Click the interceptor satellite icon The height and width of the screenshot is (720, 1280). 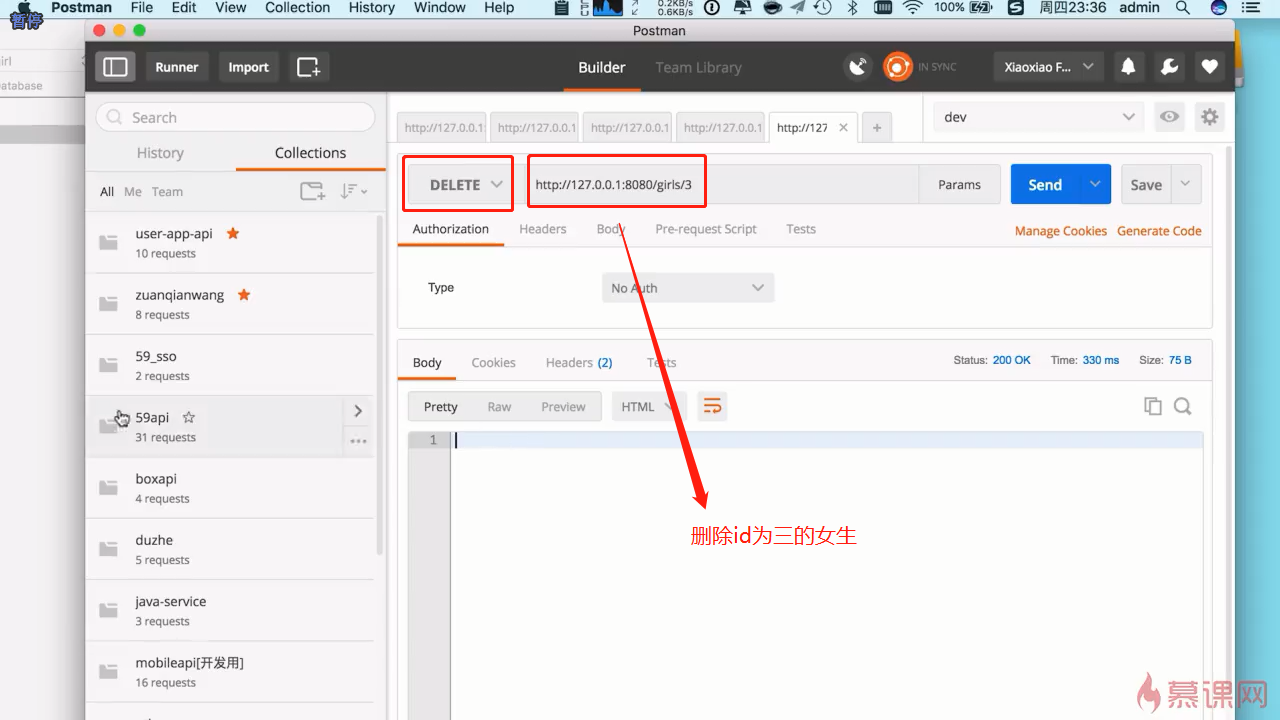(858, 67)
